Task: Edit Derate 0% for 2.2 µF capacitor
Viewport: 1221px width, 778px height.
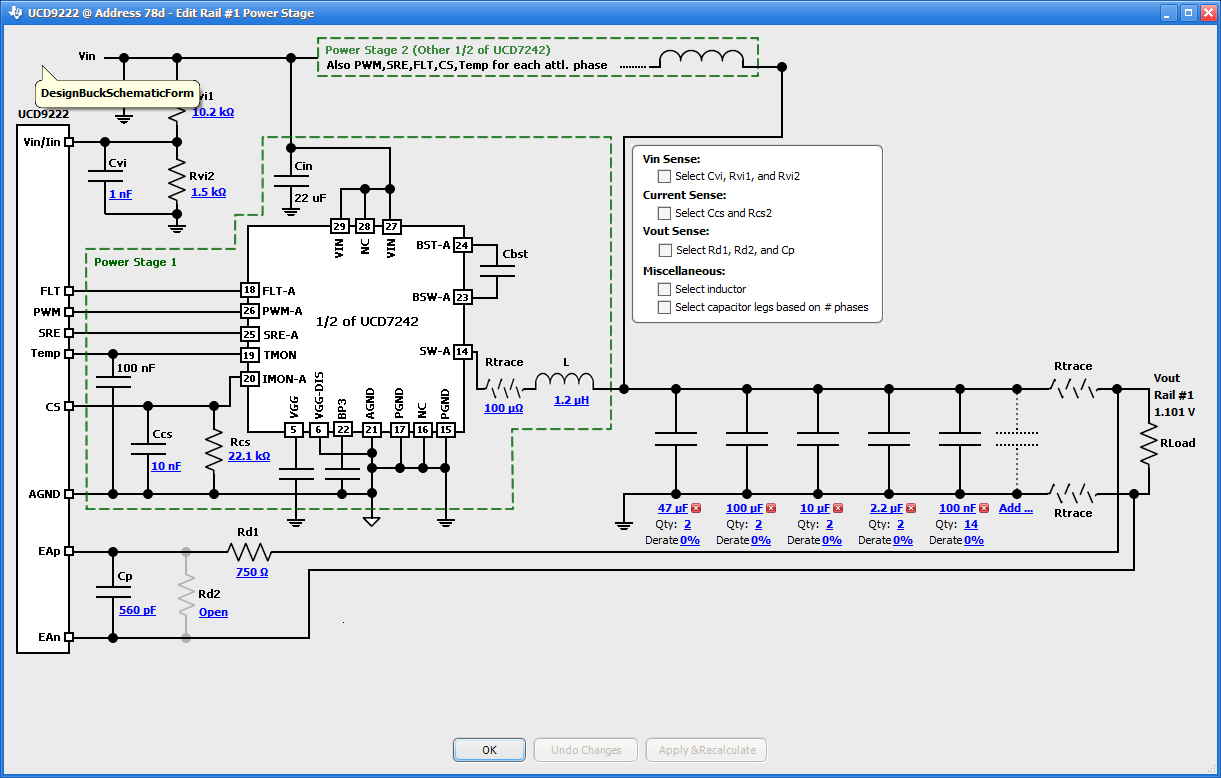Action: (x=903, y=540)
